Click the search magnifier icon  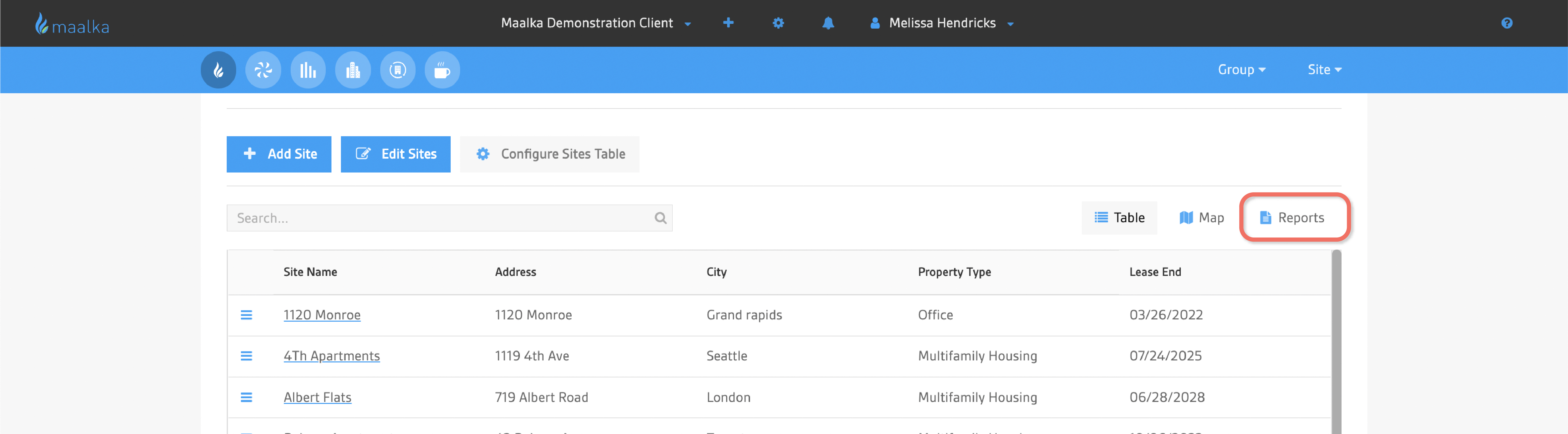click(x=660, y=218)
